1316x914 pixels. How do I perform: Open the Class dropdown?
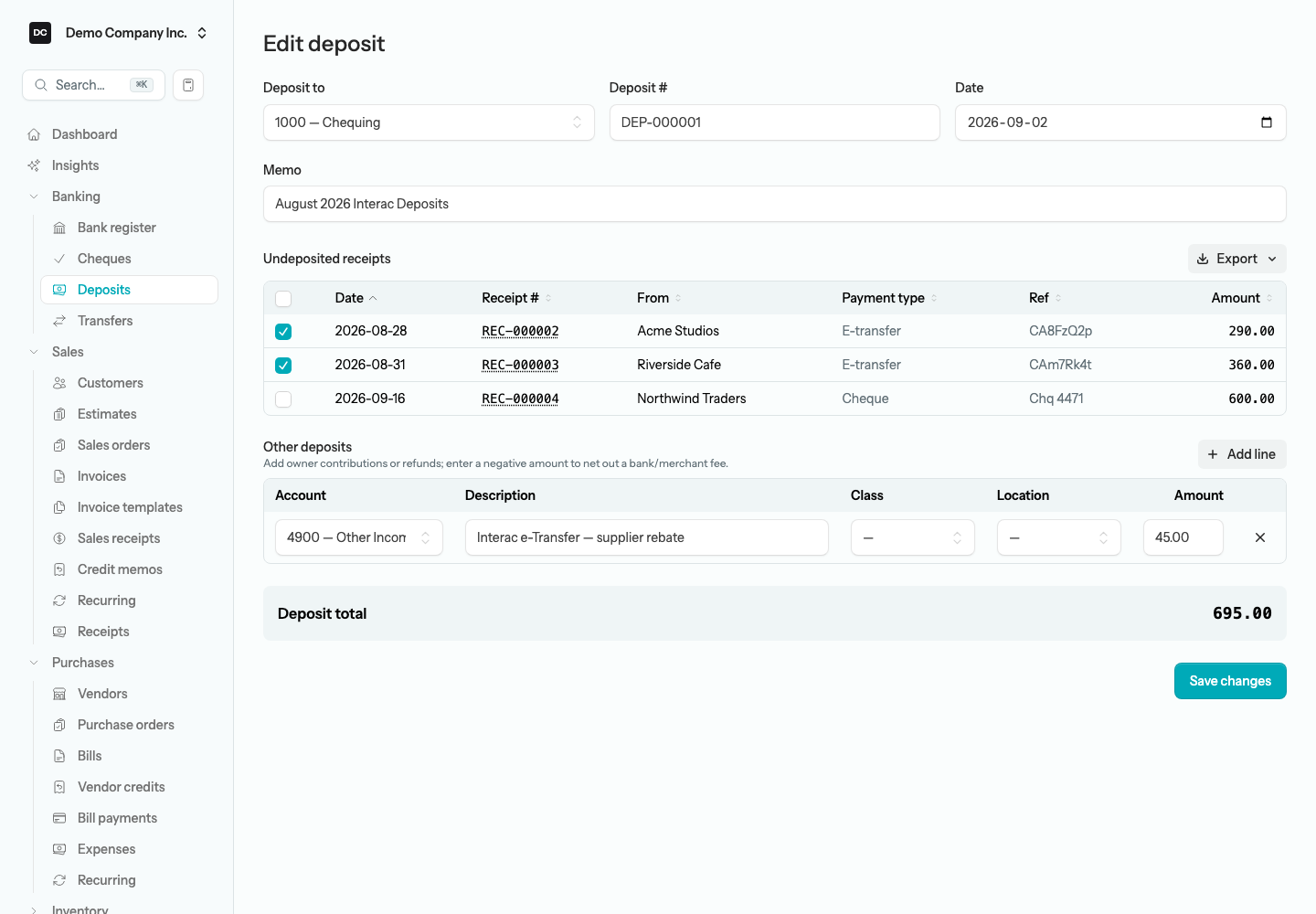913,537
